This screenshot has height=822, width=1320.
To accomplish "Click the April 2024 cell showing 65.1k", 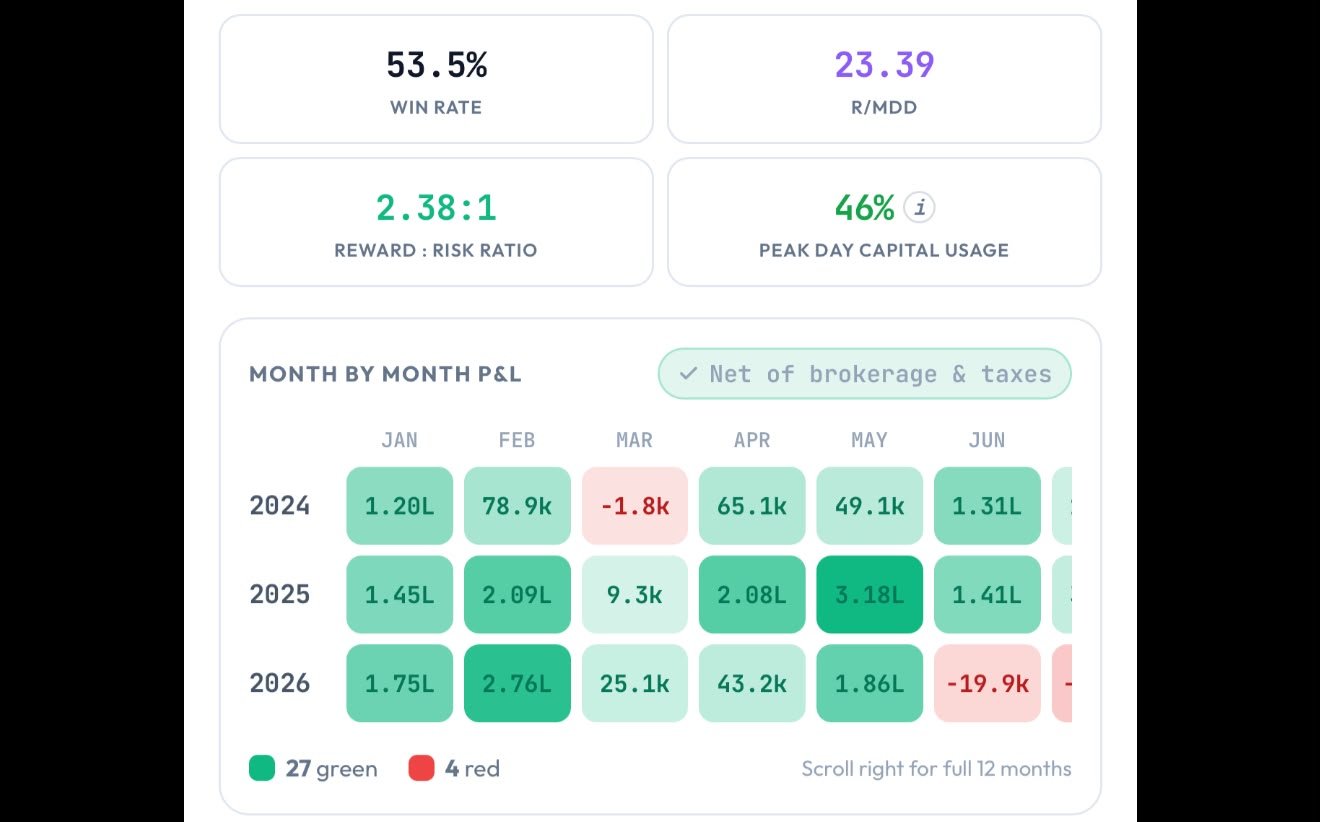I will pos(752,506).
